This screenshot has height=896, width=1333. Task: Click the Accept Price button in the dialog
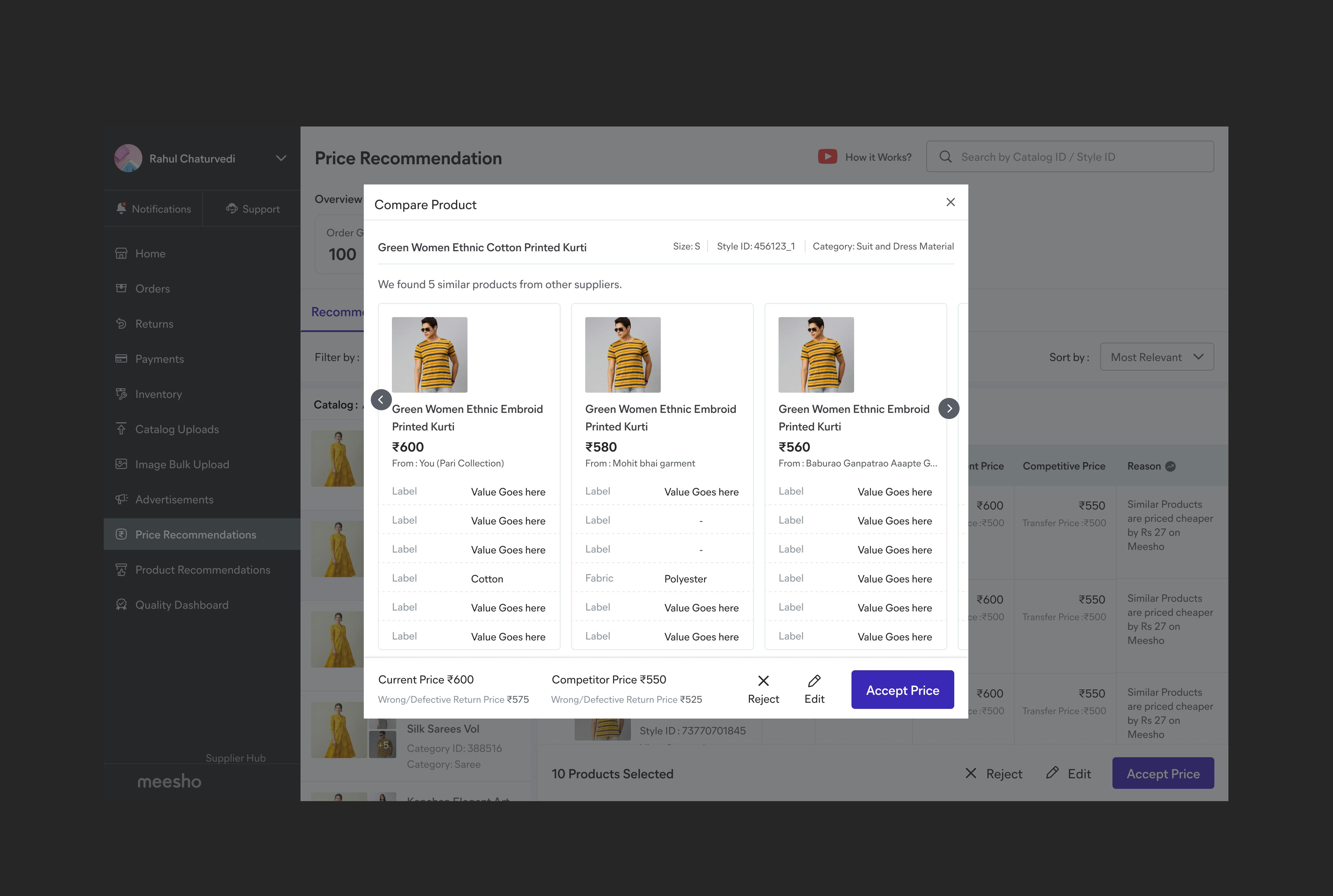[902, 690]
